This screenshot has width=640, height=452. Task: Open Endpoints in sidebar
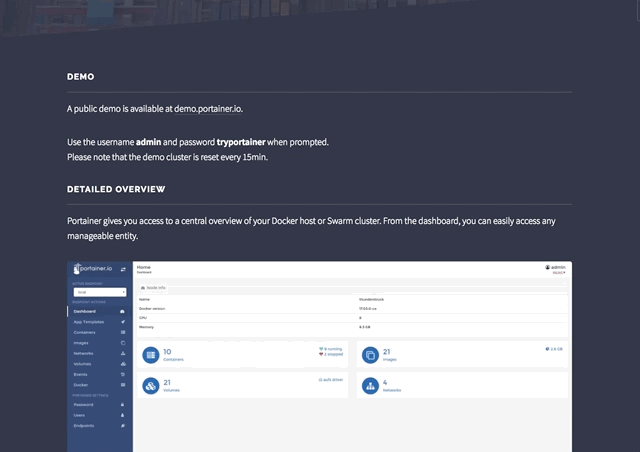coord(84,425)
